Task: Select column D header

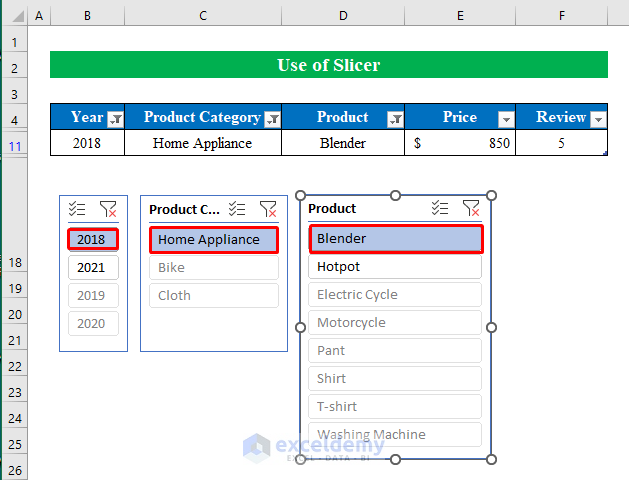Action: (x=343, y=16)
